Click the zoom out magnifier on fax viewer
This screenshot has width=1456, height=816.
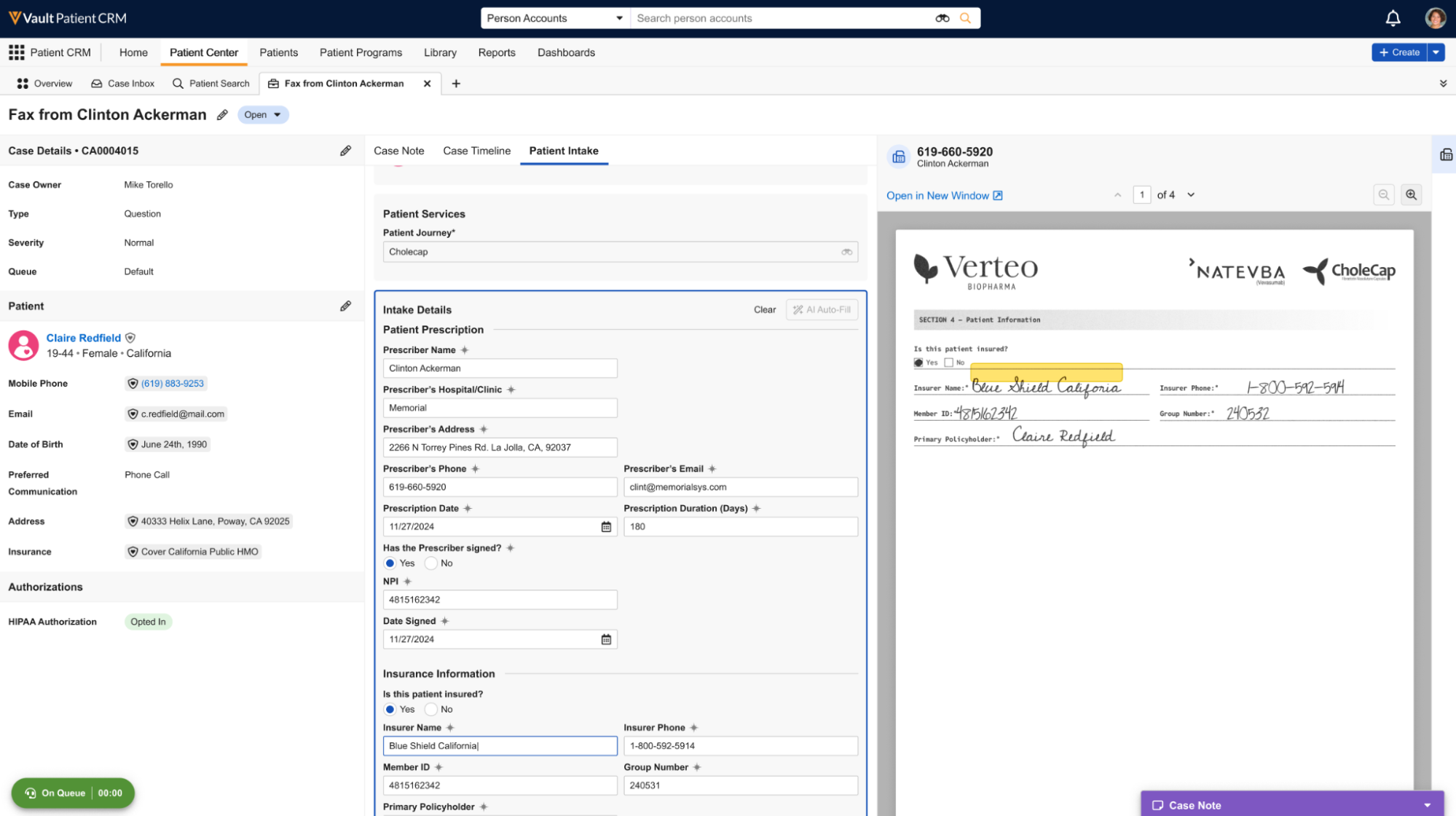(1383, 195)
